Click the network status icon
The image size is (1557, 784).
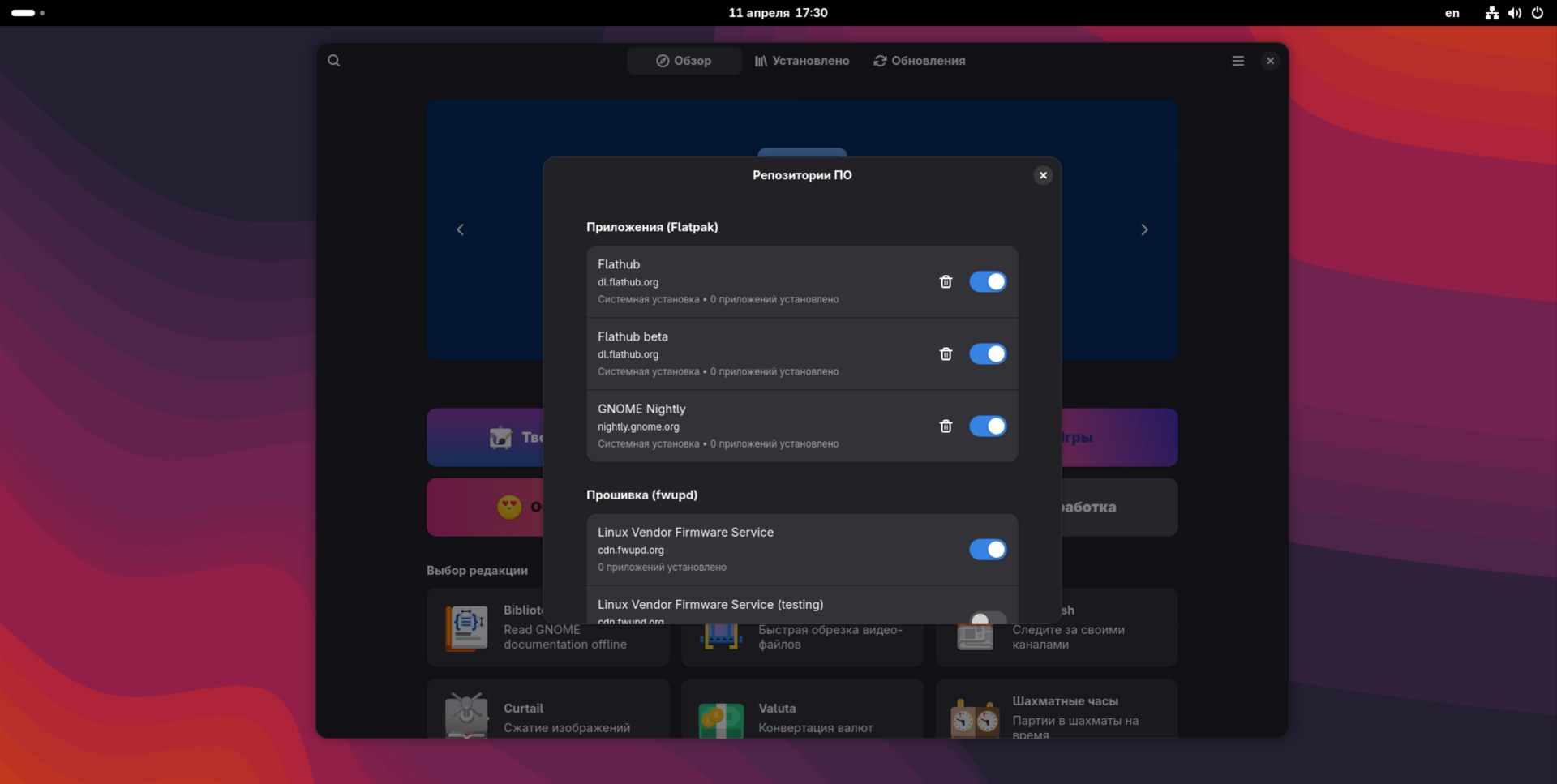[x=1491, y=13]
